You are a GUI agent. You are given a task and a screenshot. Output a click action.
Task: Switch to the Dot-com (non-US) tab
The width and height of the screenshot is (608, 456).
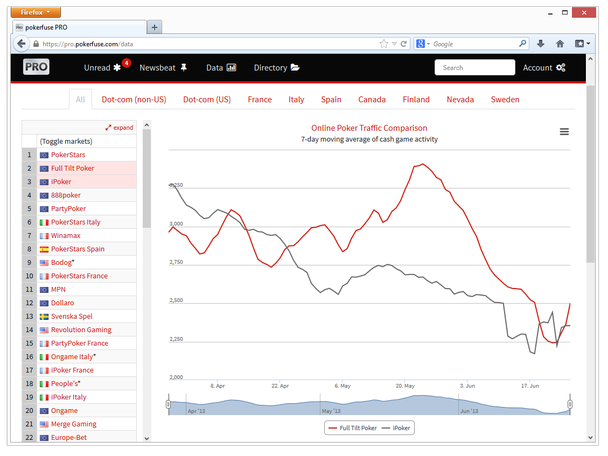134,100
